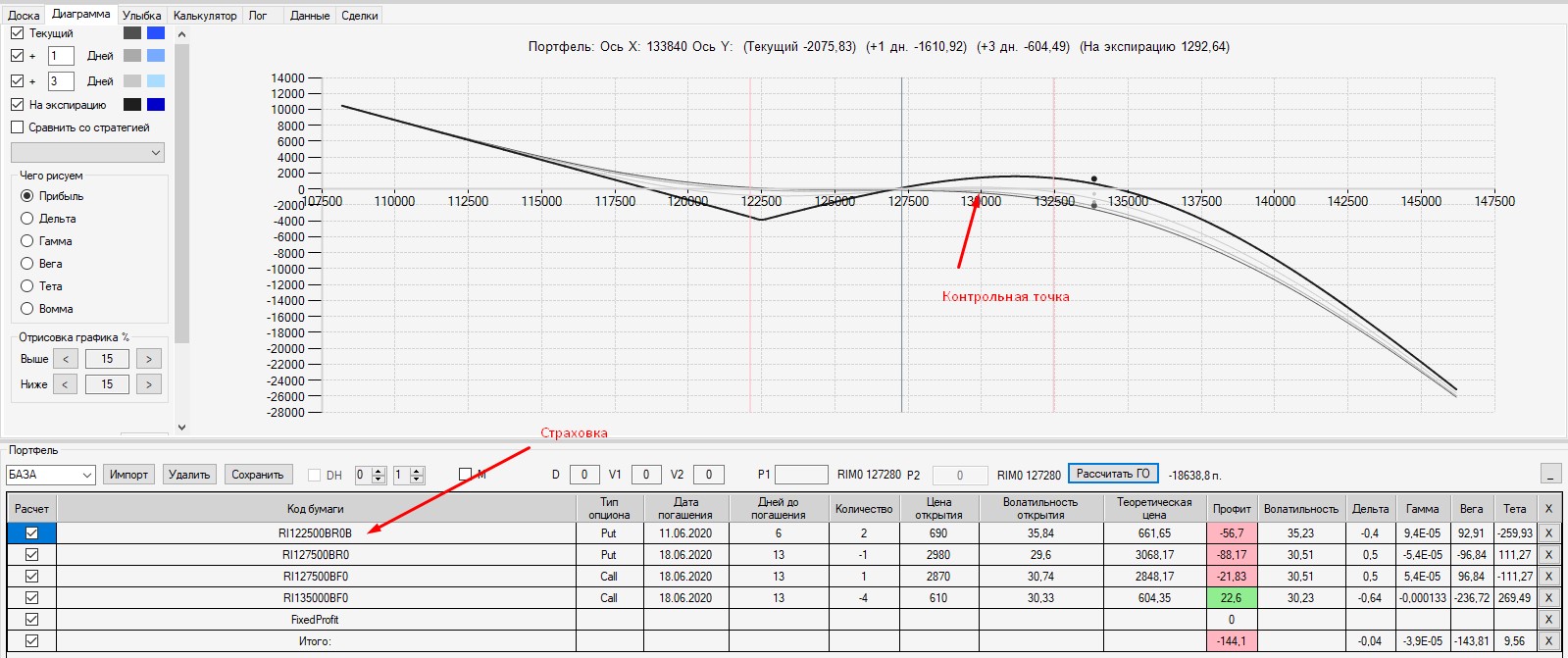Click the X button in the Итого row

click(x=1548, y=641)
